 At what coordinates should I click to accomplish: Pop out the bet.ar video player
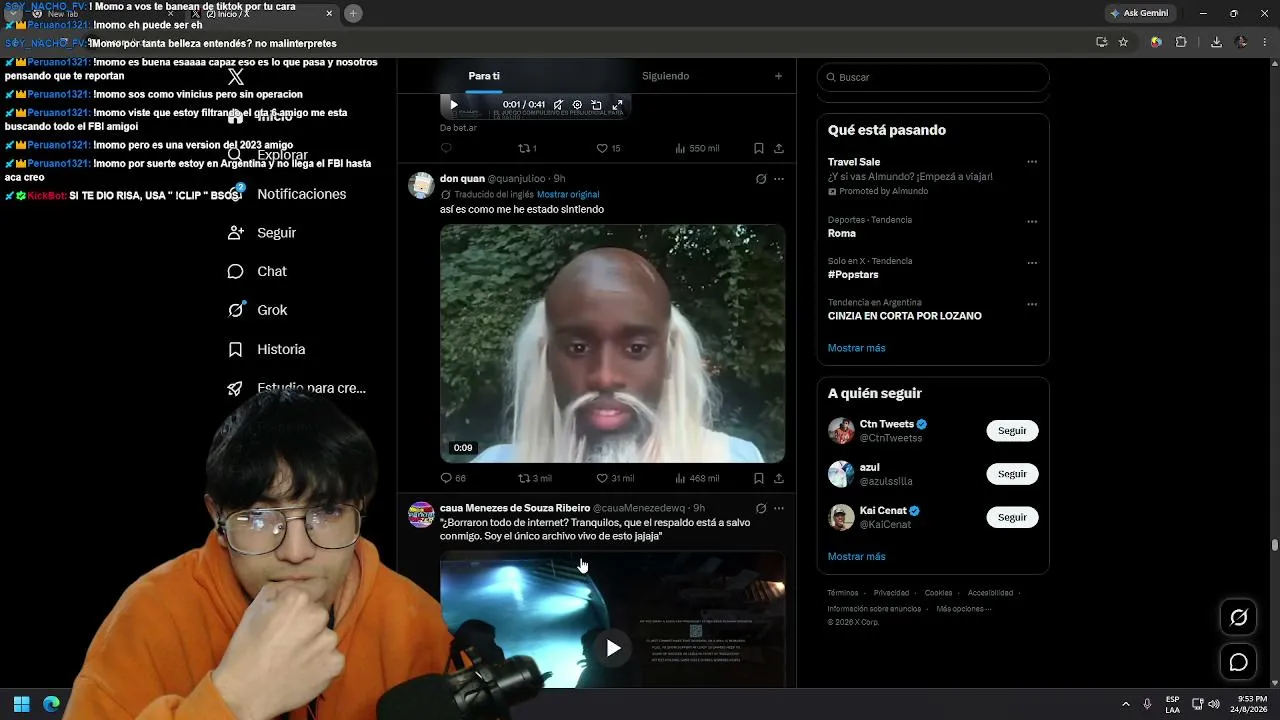[596, 105]
